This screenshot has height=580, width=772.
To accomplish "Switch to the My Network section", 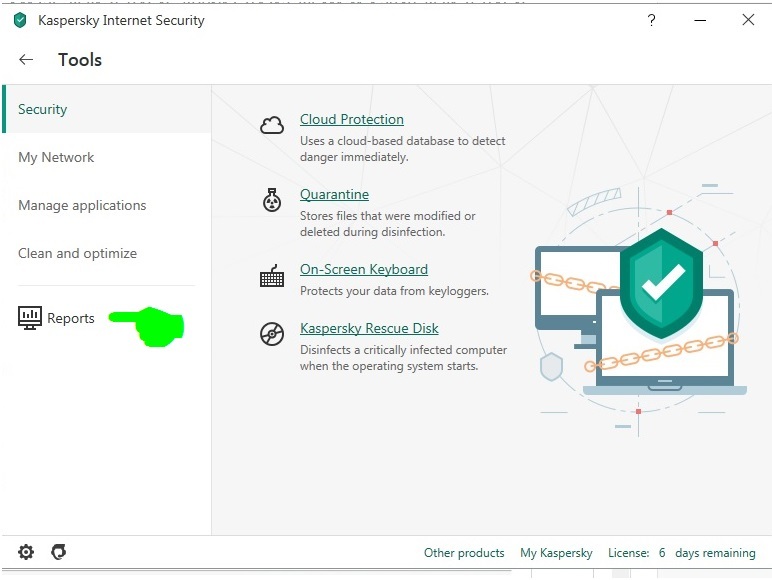I will tap(56, 157).
